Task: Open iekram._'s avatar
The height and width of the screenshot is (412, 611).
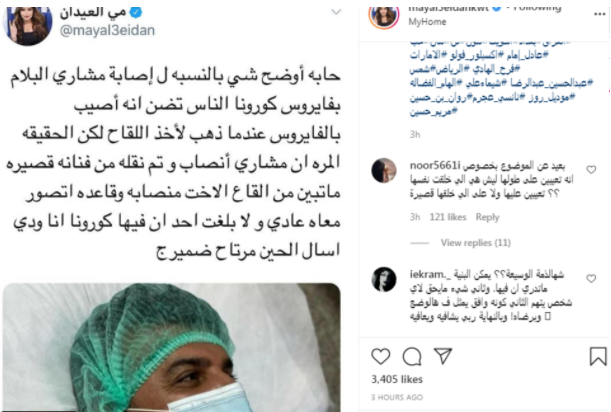Action: coord(384,279)
